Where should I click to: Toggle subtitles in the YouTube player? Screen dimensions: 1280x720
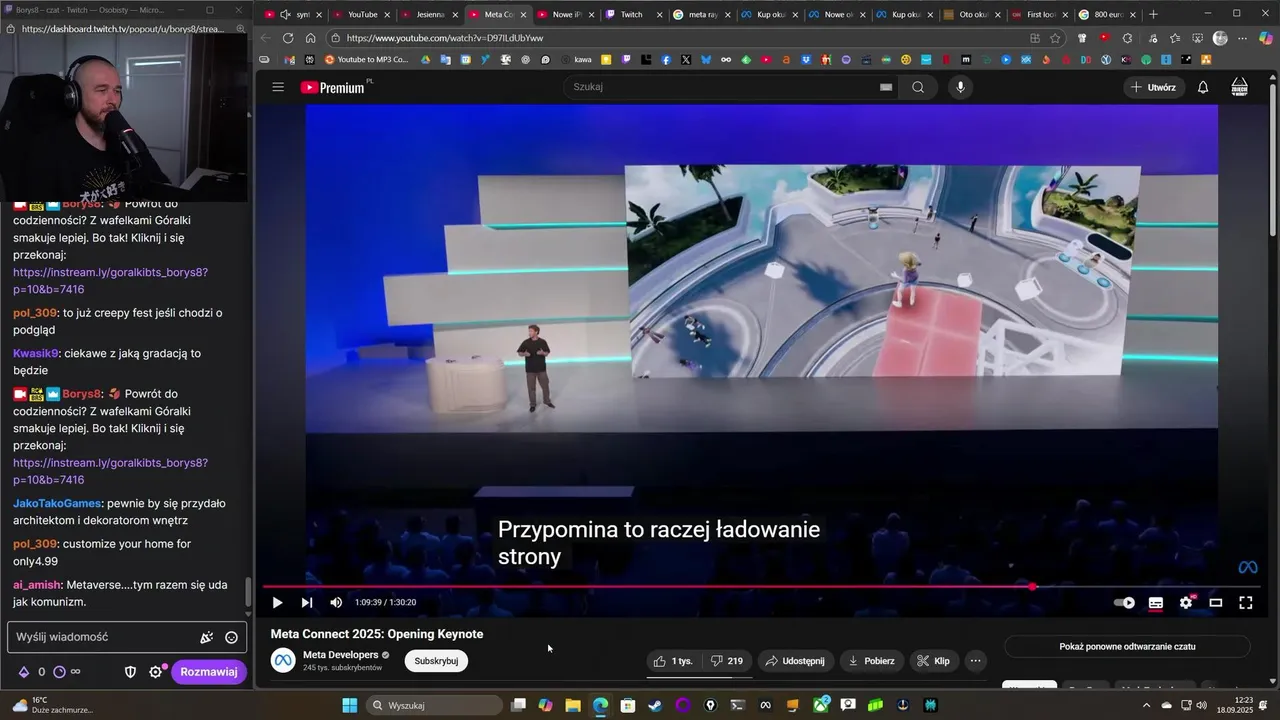tap(1156, 603)
